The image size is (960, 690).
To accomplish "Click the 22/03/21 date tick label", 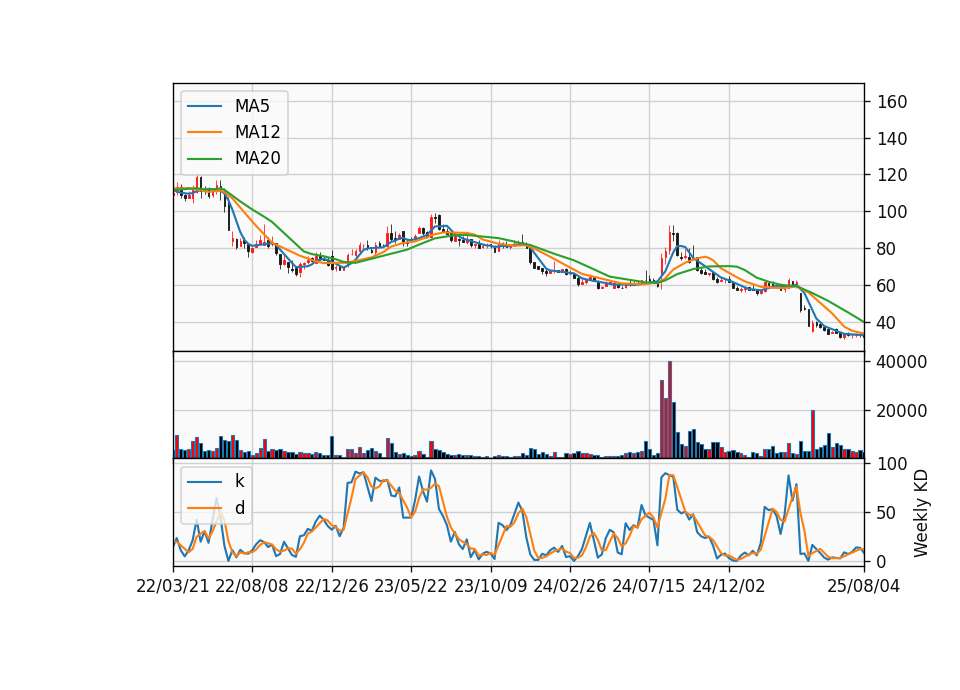I will [173, 587].
